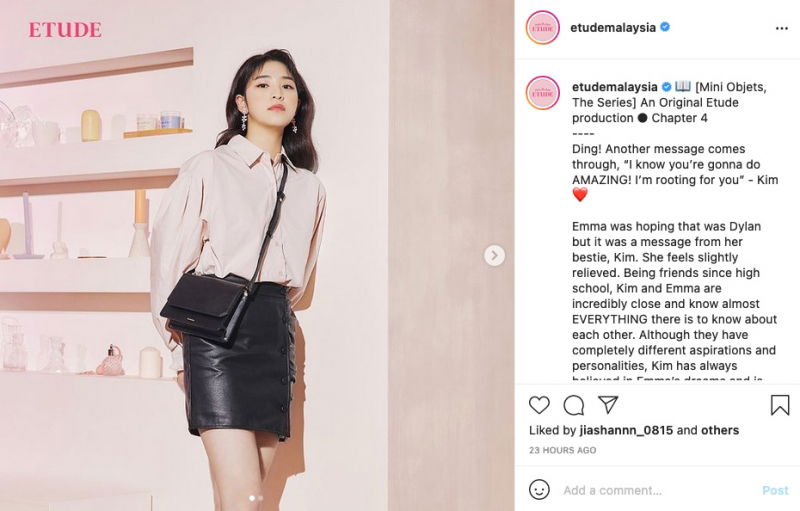This screenshot has width=800, height=511.
Task: Open the three-dot more options menu
Action: (782, 29)
